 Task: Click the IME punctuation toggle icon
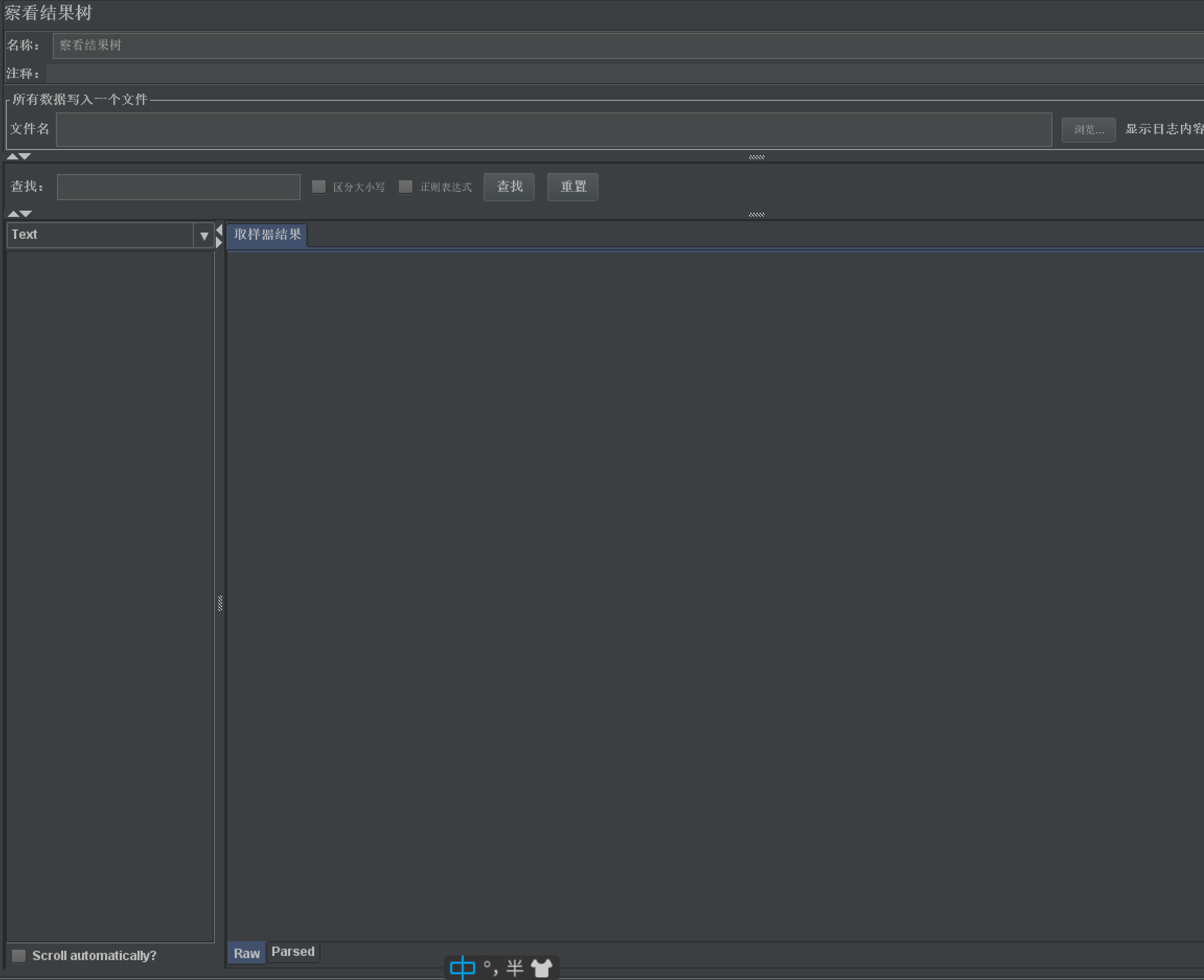click(x=490, y=967)
